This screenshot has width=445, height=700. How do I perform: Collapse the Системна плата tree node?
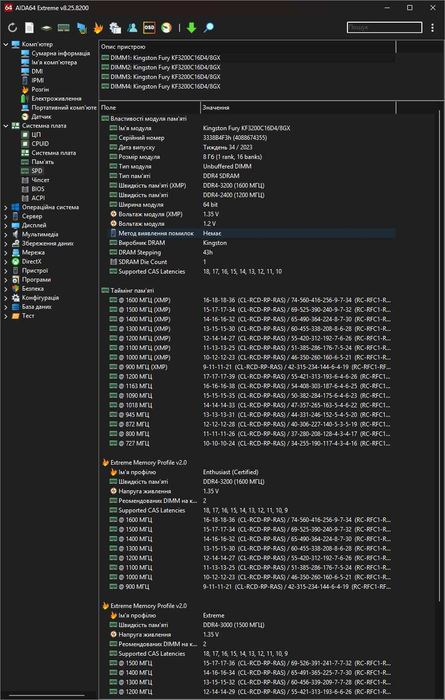6,126
